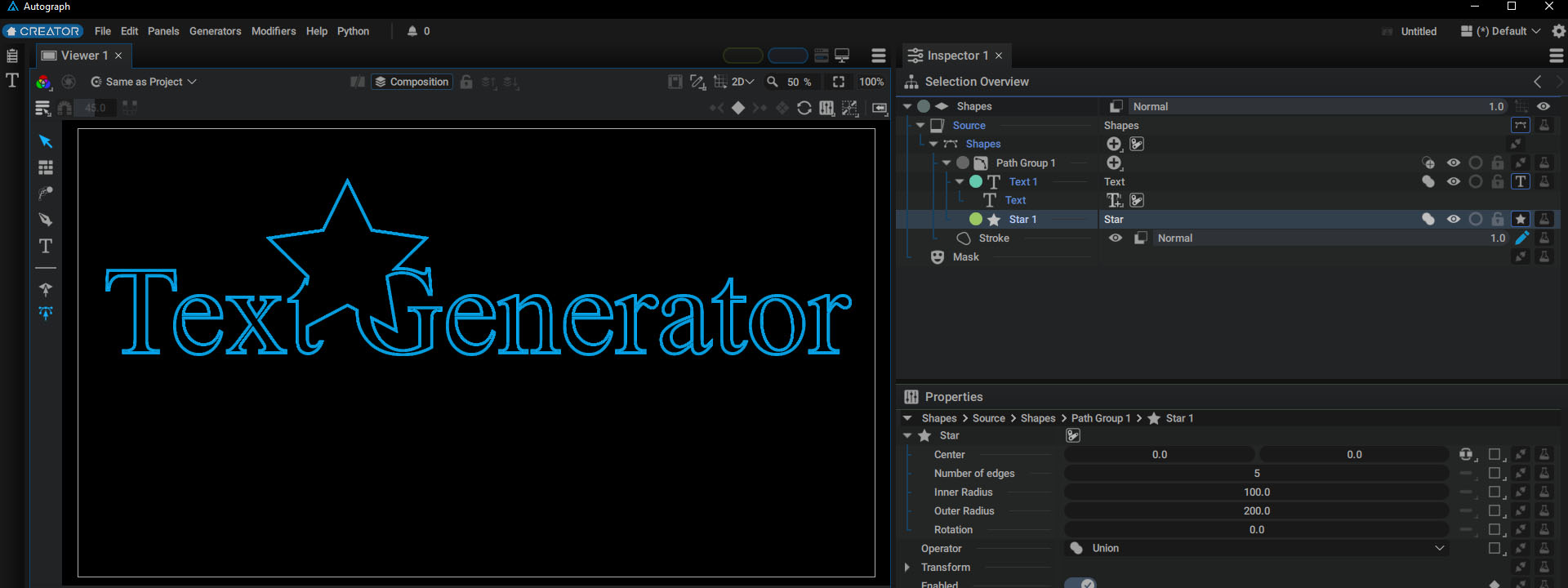This screenshot has width=1568, height=588.
Task: Click the add shape plus icon in Shapes row
Action: click(x=1114, y=144)
